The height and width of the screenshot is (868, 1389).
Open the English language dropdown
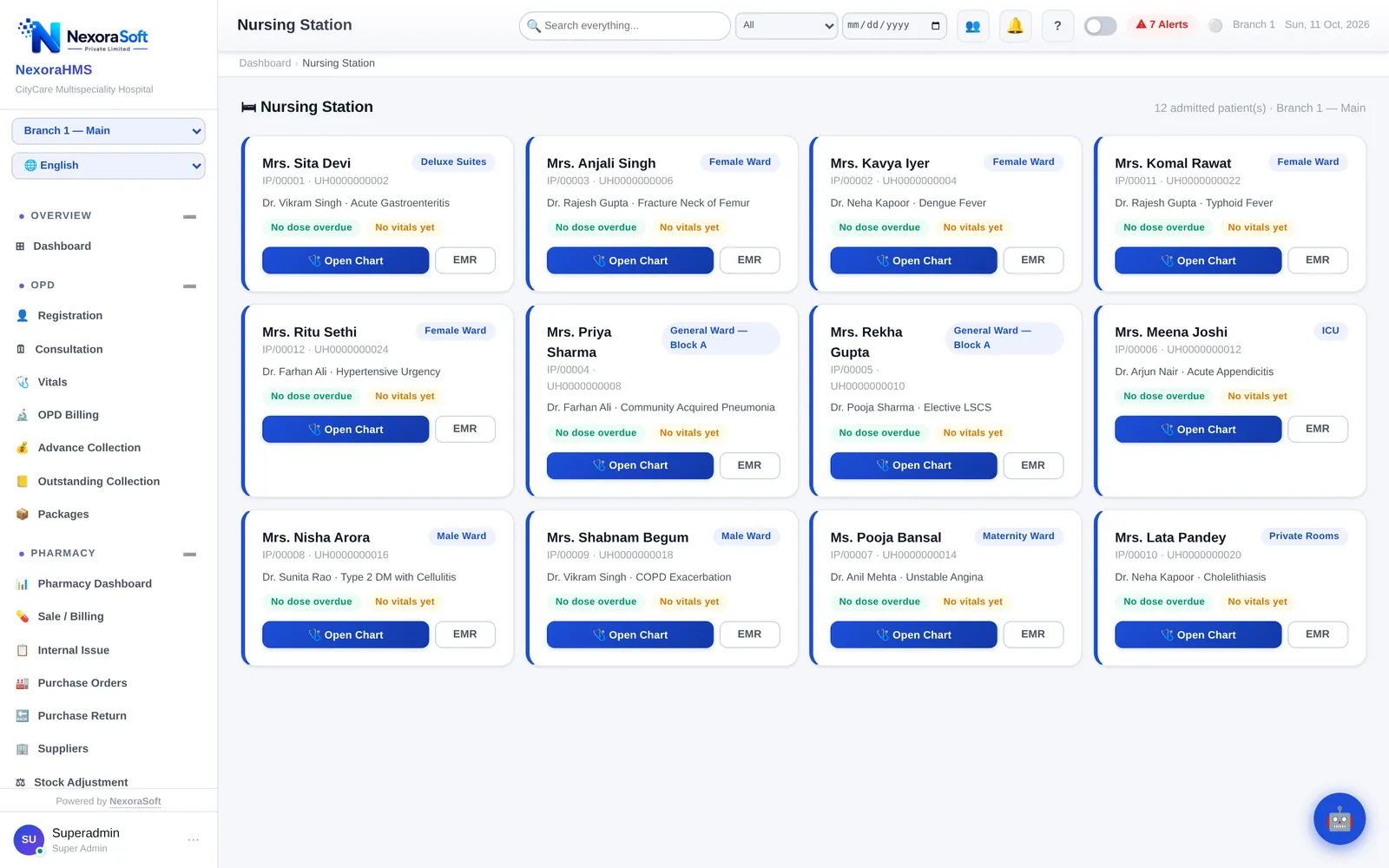109,166
